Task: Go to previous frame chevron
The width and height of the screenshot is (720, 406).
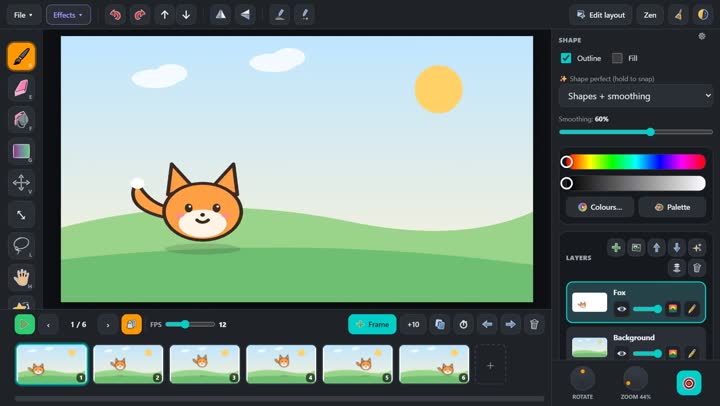Action: (48, 324)
